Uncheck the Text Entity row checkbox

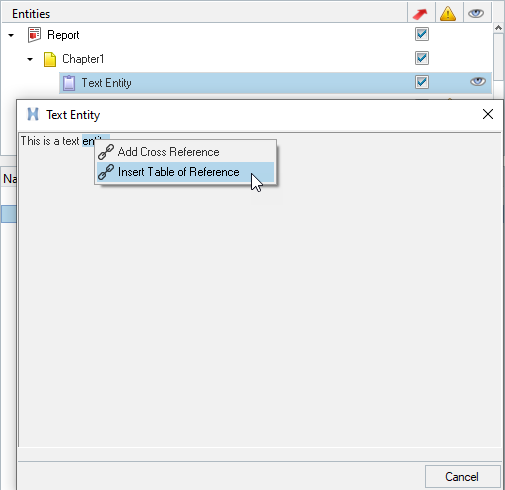[x=422, y=82]
